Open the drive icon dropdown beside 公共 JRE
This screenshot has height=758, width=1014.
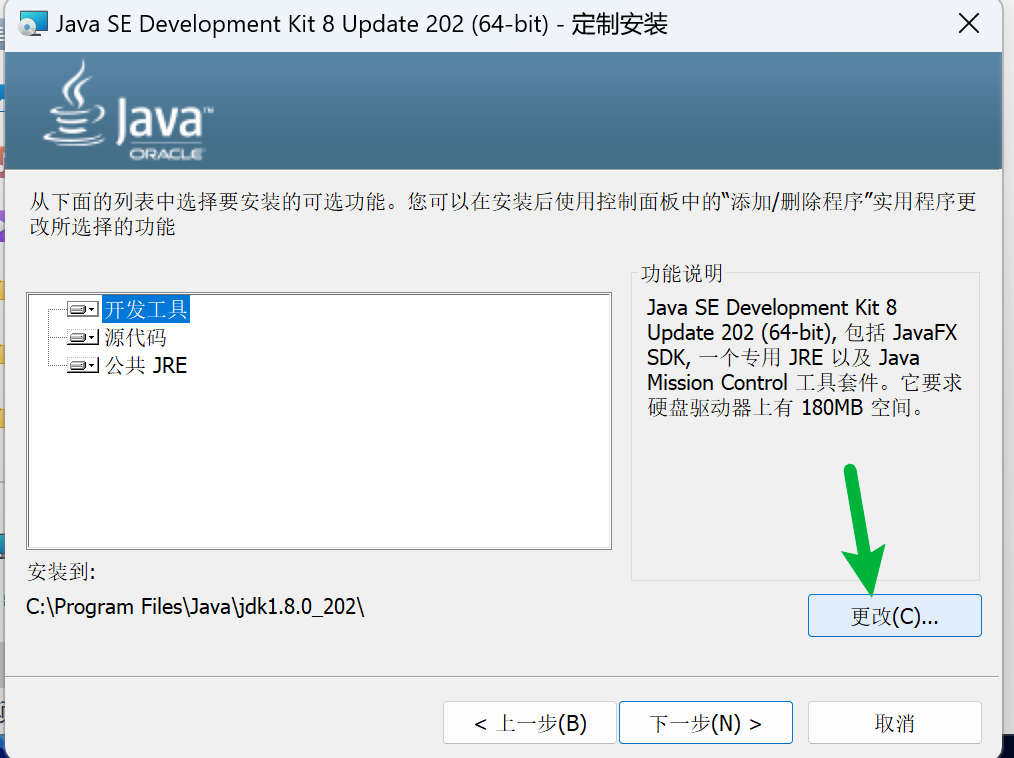(x=82, y=366)
